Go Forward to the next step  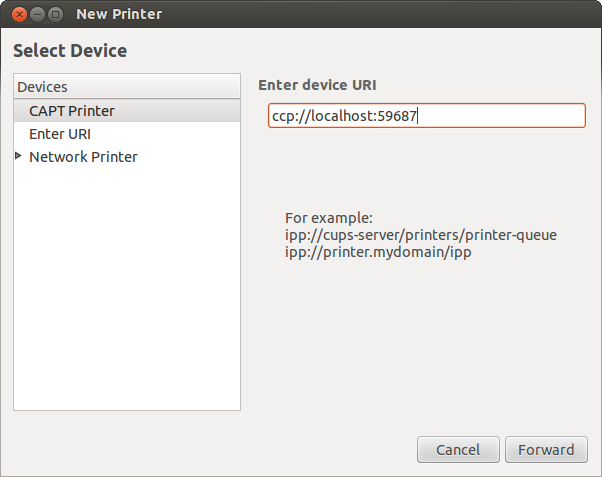pos(546,449)
